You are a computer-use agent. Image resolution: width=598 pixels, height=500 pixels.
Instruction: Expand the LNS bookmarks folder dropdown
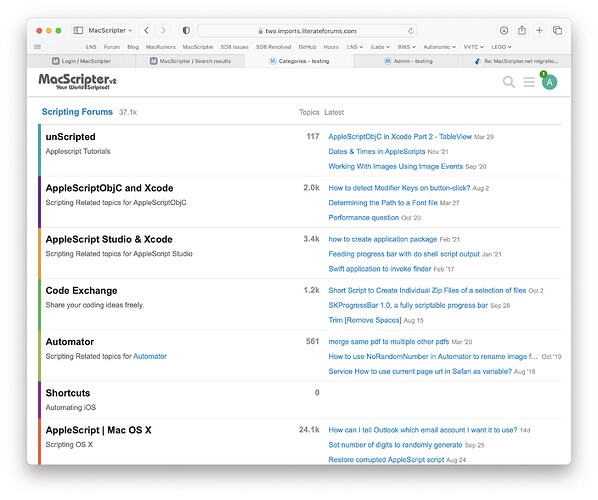point(355,47)
